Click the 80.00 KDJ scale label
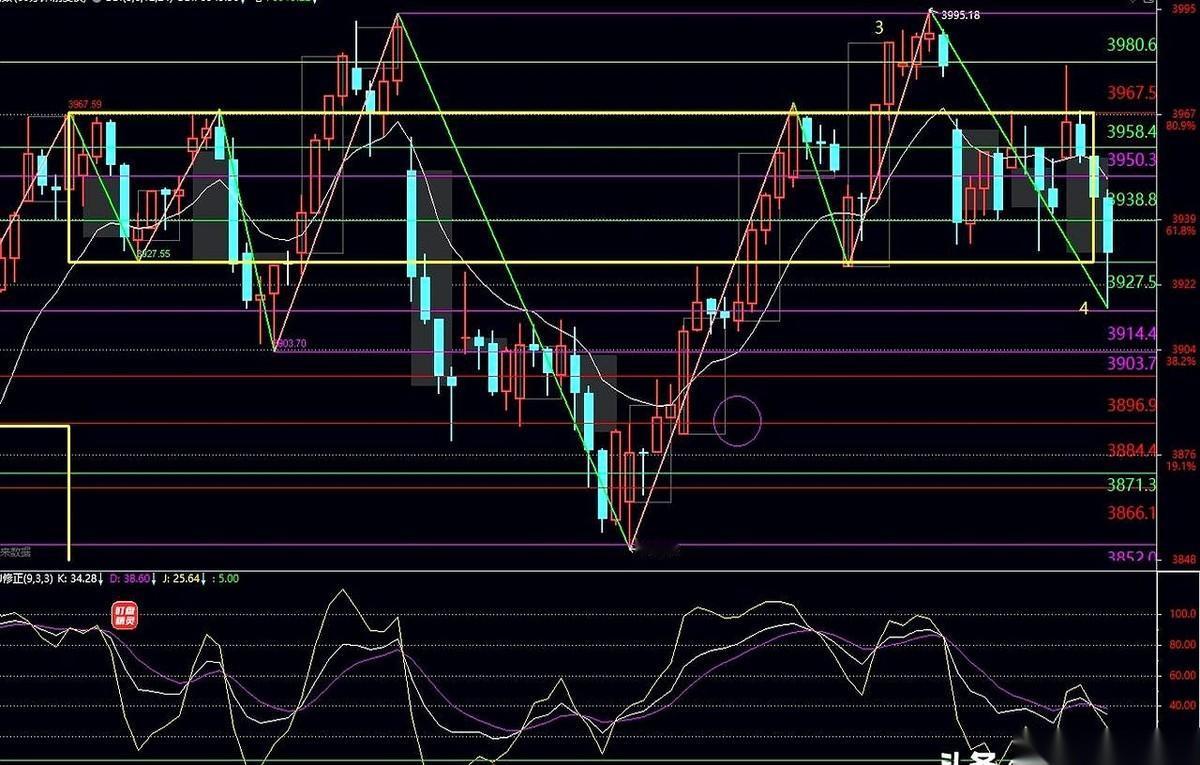1200x765 pixels. tap(1183, 645)
